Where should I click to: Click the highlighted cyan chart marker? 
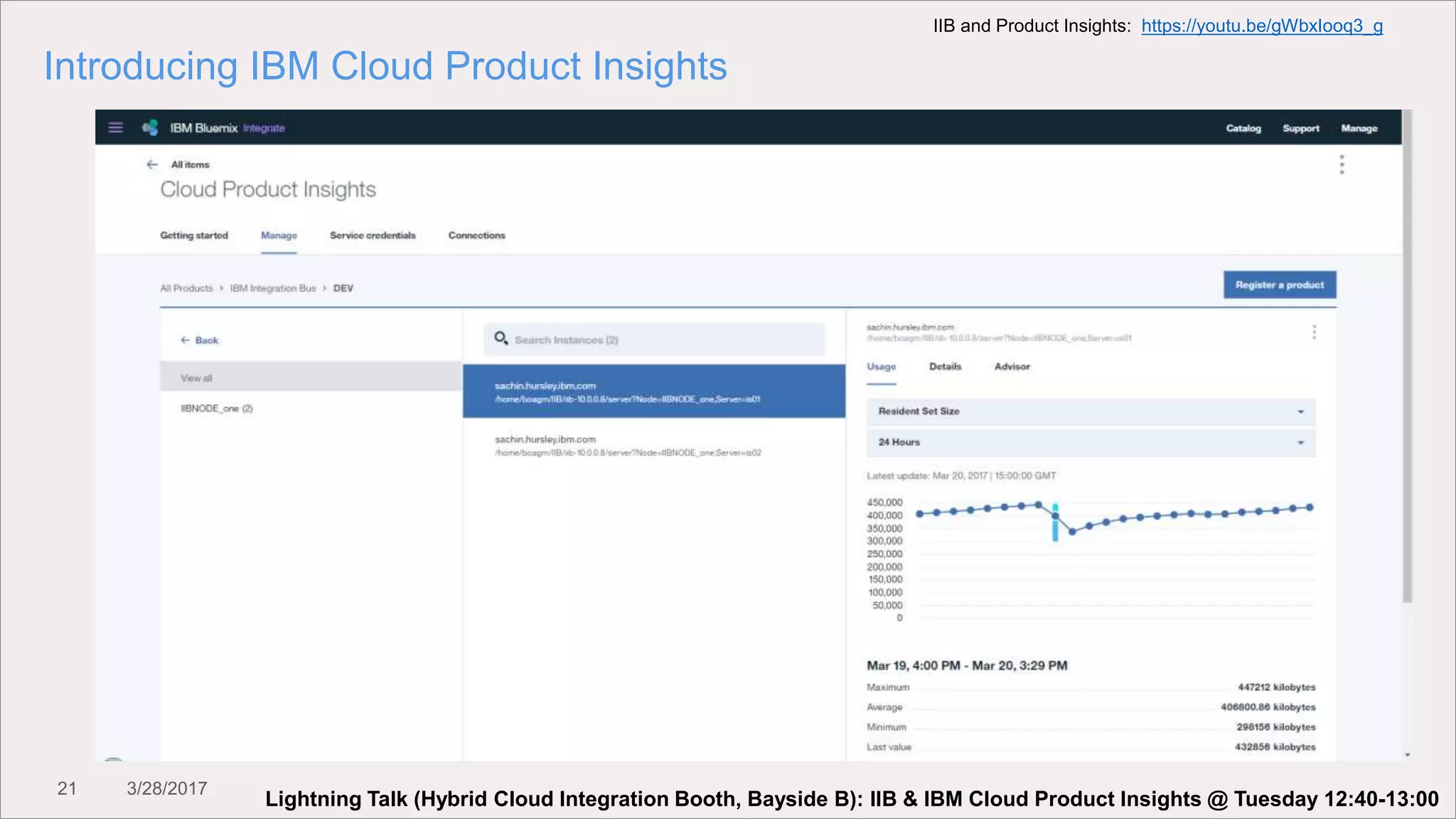[x=1055, y=523]
